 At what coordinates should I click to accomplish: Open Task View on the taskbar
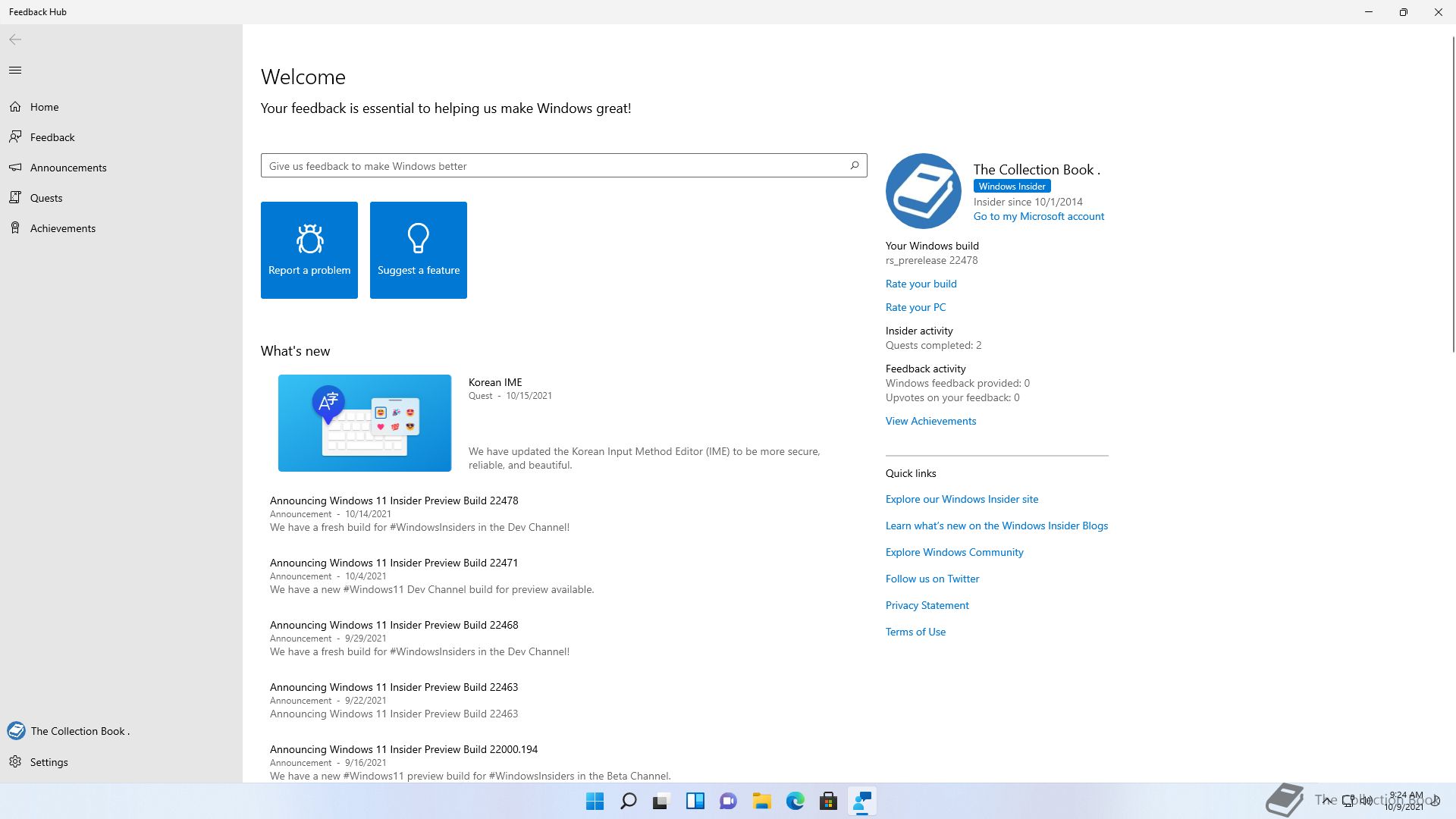662,801
